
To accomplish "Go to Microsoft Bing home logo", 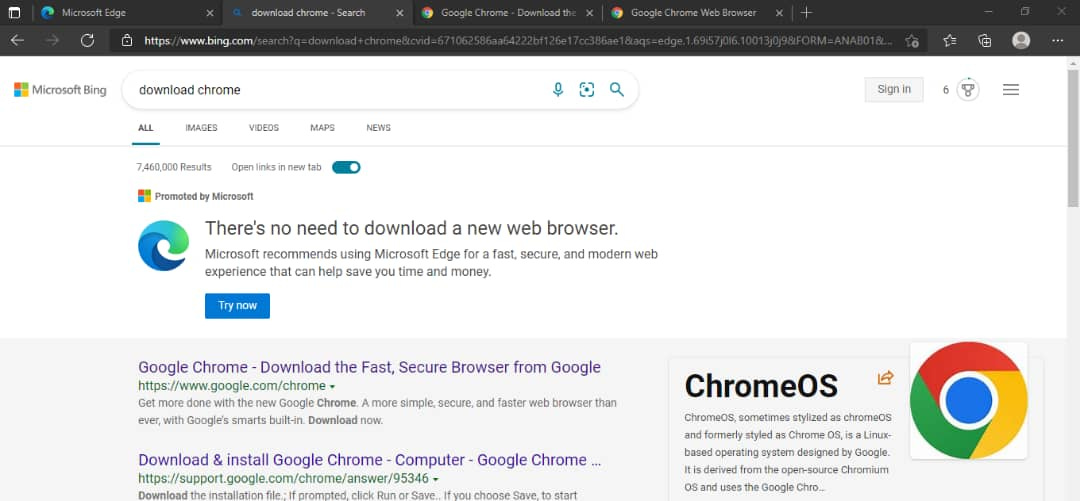I will tap(60, 90).
